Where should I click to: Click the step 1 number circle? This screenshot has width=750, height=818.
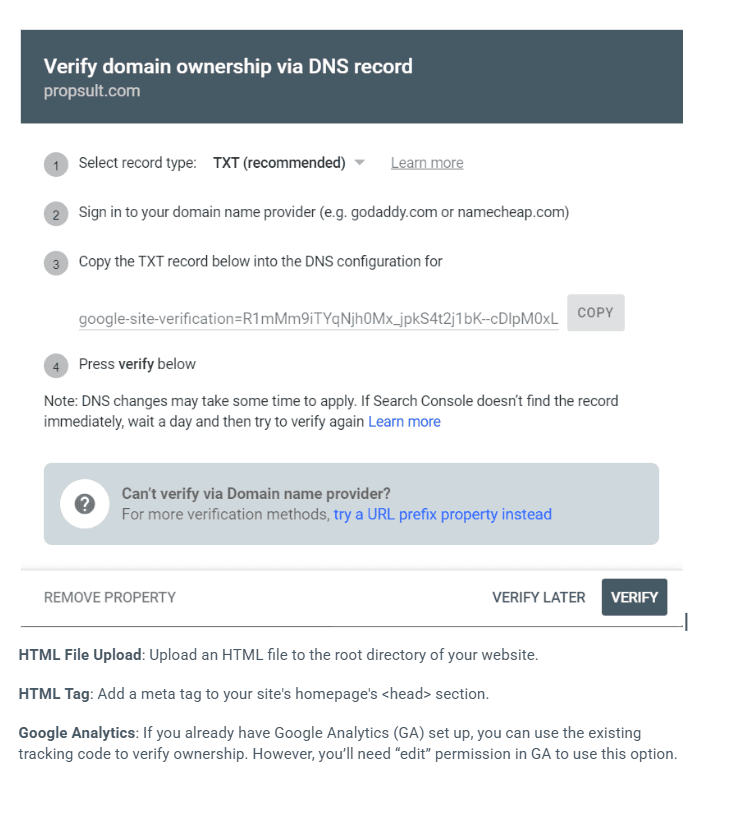[56, 165]
